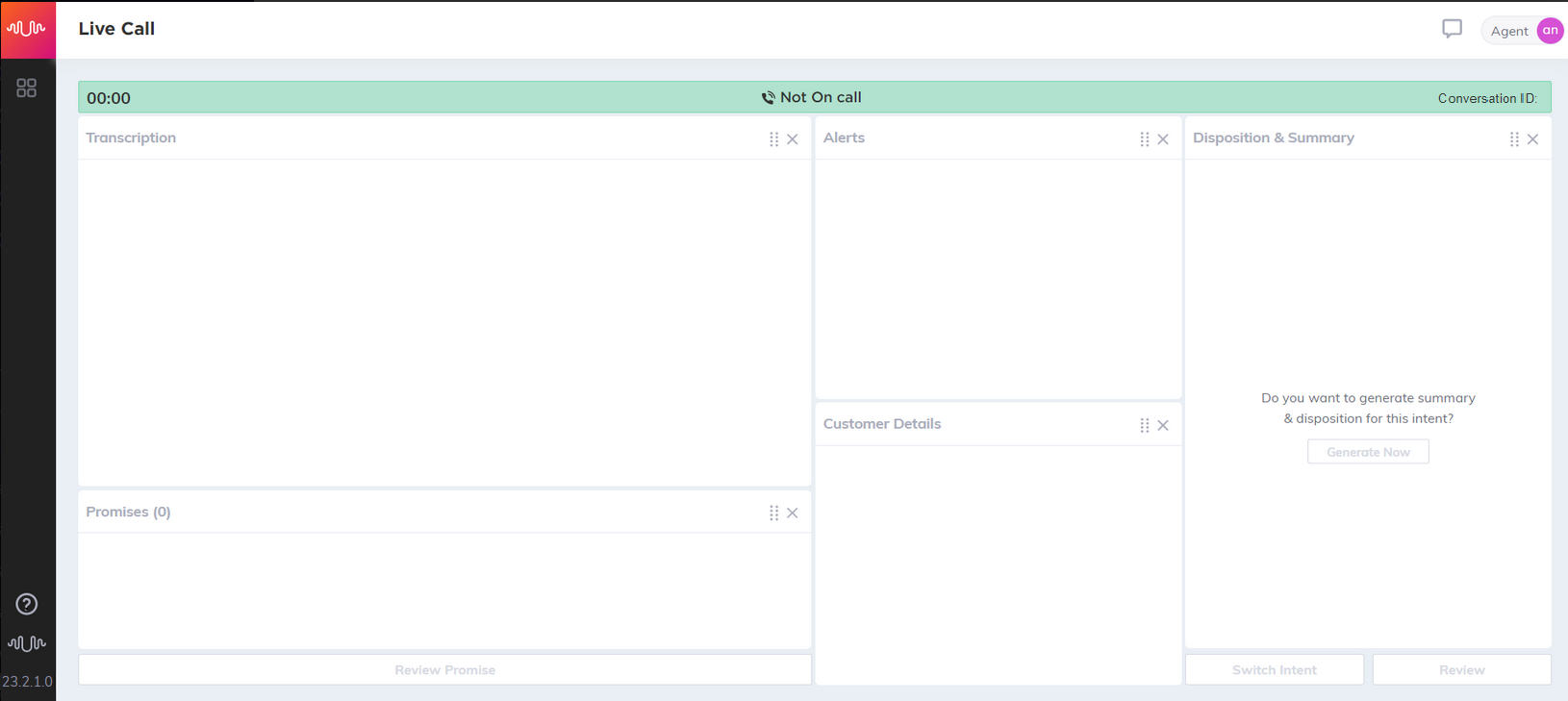1568x701 pixels.
Task: Close the Promises panel
Action: pos(793,513)
